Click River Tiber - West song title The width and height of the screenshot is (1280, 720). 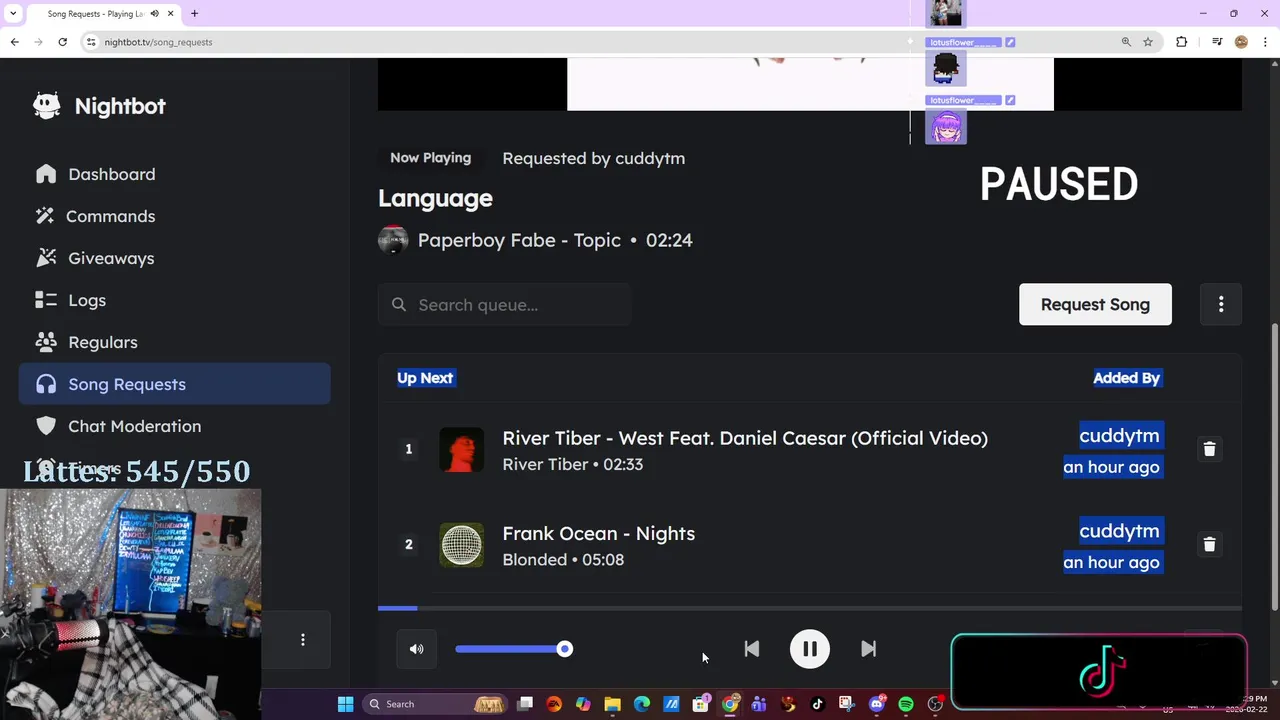coord(745,438)
